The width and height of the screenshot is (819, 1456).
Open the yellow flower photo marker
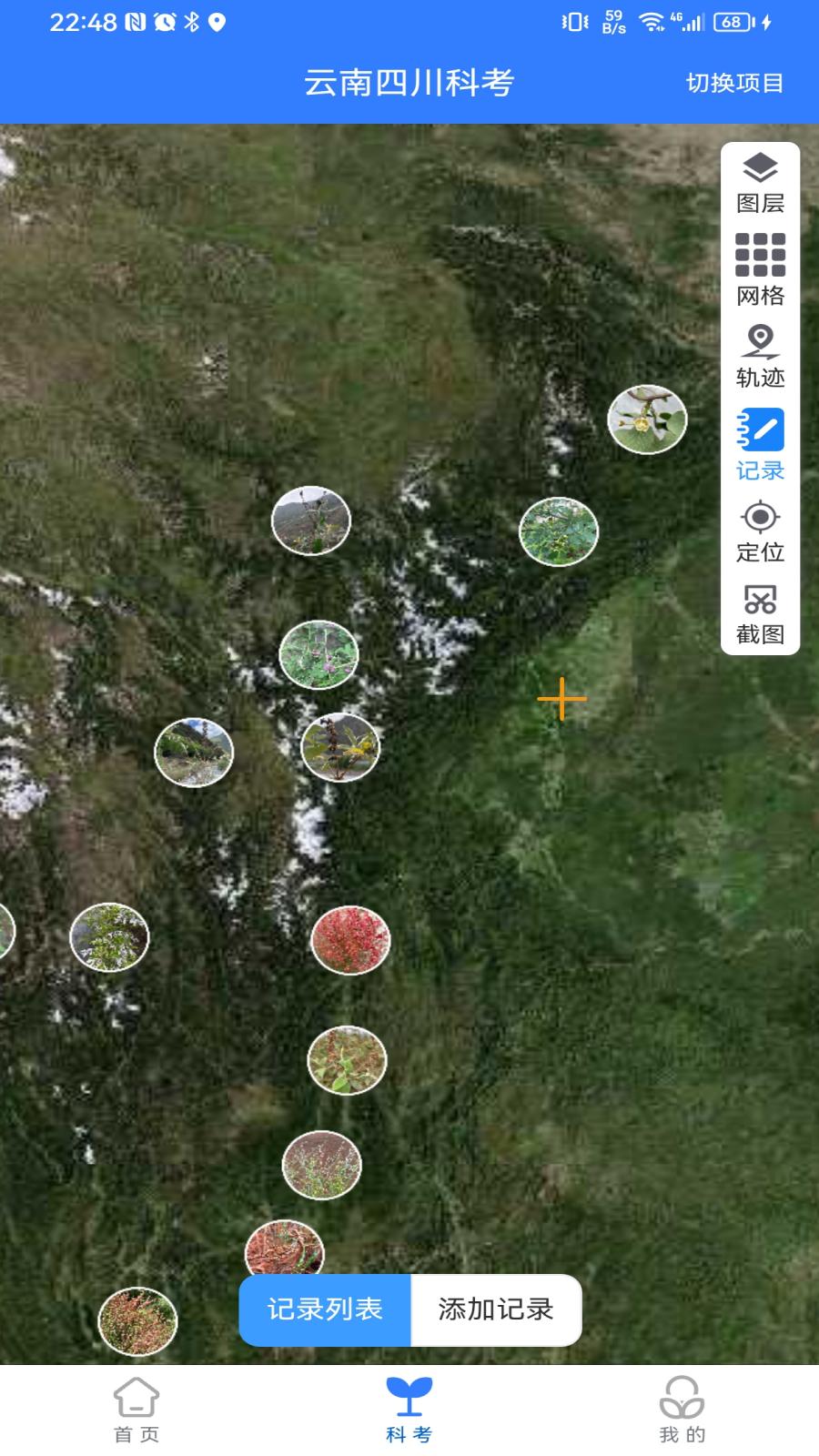(647, 420)
